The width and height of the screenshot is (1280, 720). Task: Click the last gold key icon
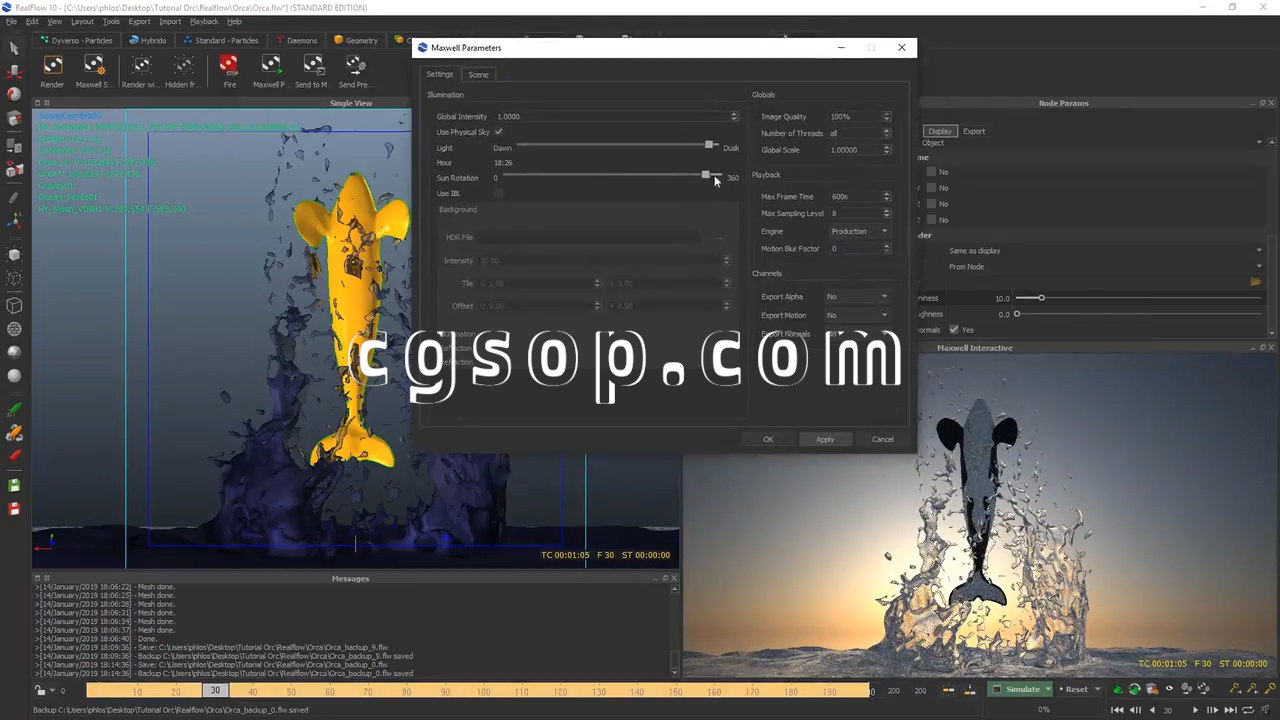1268,689
